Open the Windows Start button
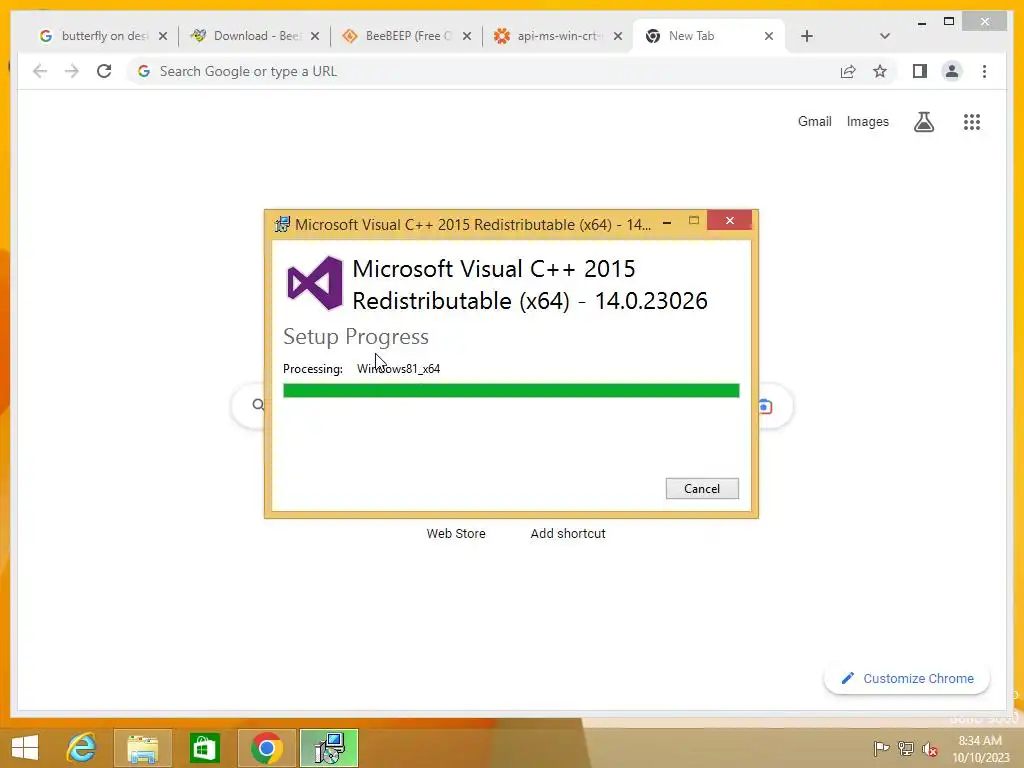Screen dimensions: 1024x768 click(x=25, y=748)
